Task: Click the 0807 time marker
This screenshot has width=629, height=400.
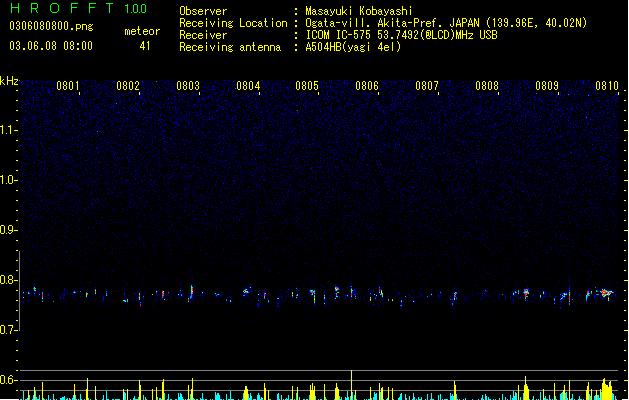Action: click(x=427, y=86)
